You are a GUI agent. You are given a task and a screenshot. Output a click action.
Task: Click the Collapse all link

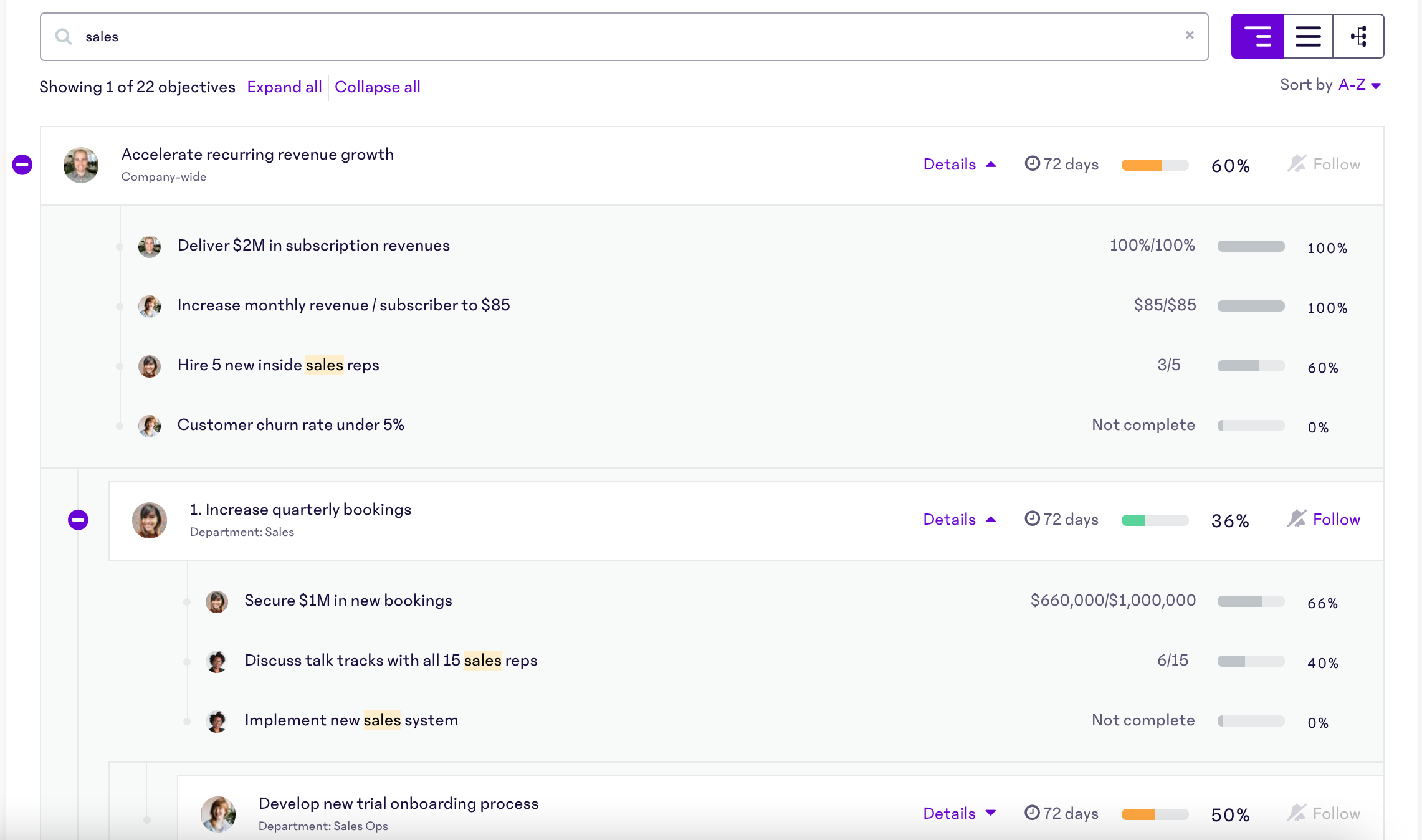pyautogui.click(x=377, y=87)
